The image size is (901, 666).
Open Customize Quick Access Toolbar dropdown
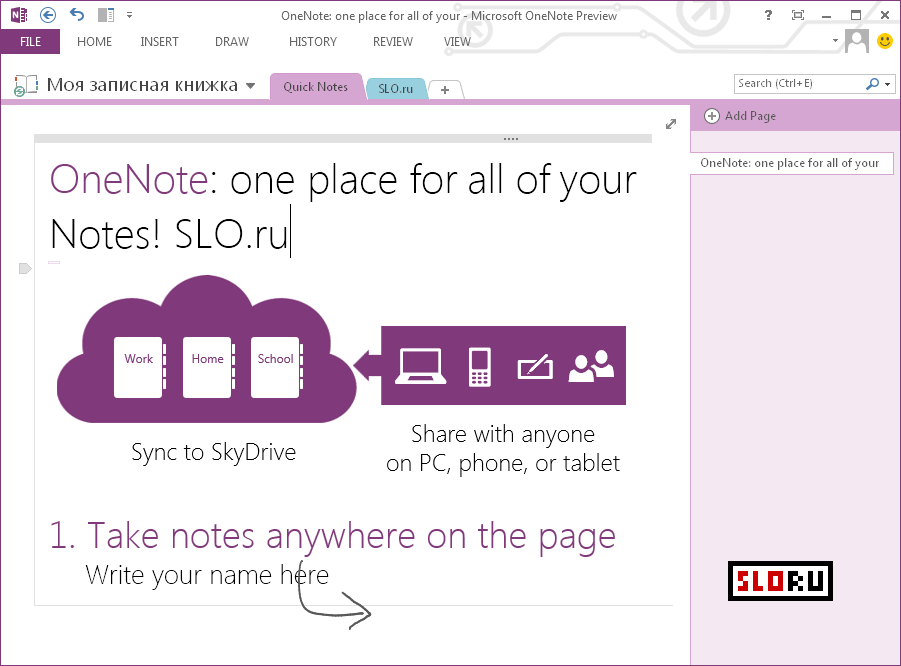tap(129, 15)
